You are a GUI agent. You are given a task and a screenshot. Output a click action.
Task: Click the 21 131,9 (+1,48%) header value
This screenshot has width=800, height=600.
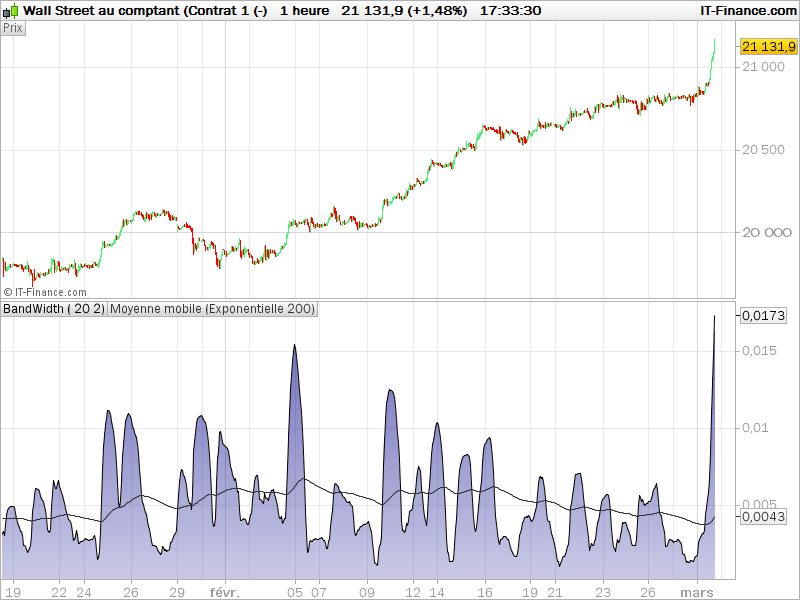click(x=404, y=10)
